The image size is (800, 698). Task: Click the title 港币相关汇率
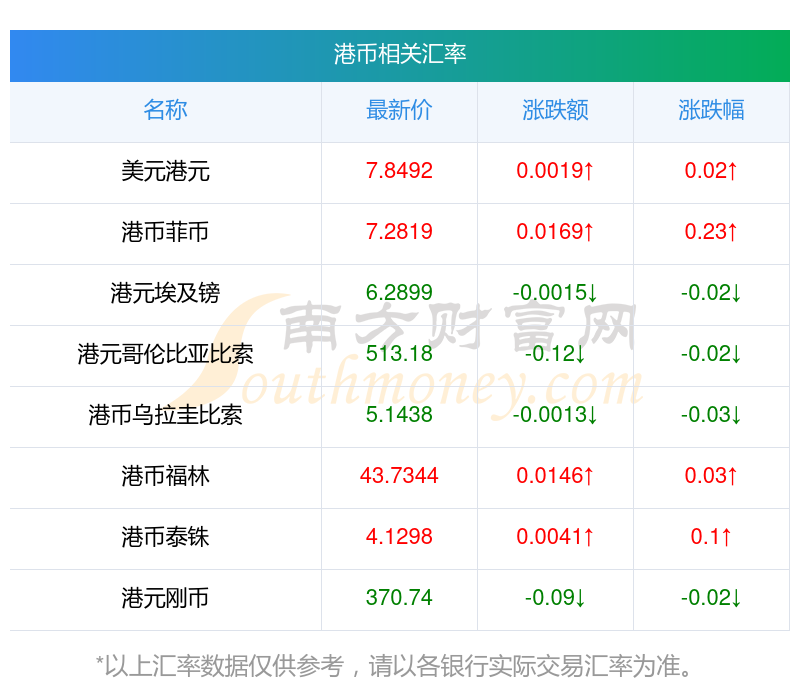(x=399, y=54)
